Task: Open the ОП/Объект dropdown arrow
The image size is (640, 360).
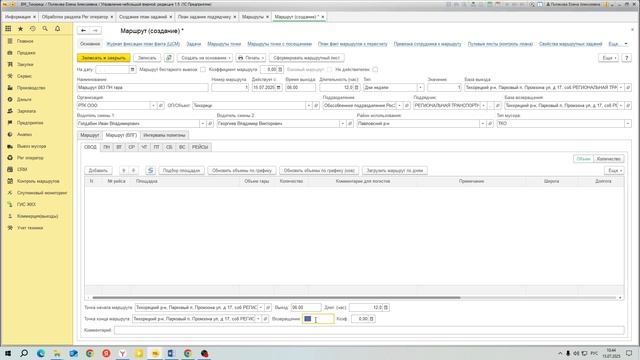Action: point(309,105)
